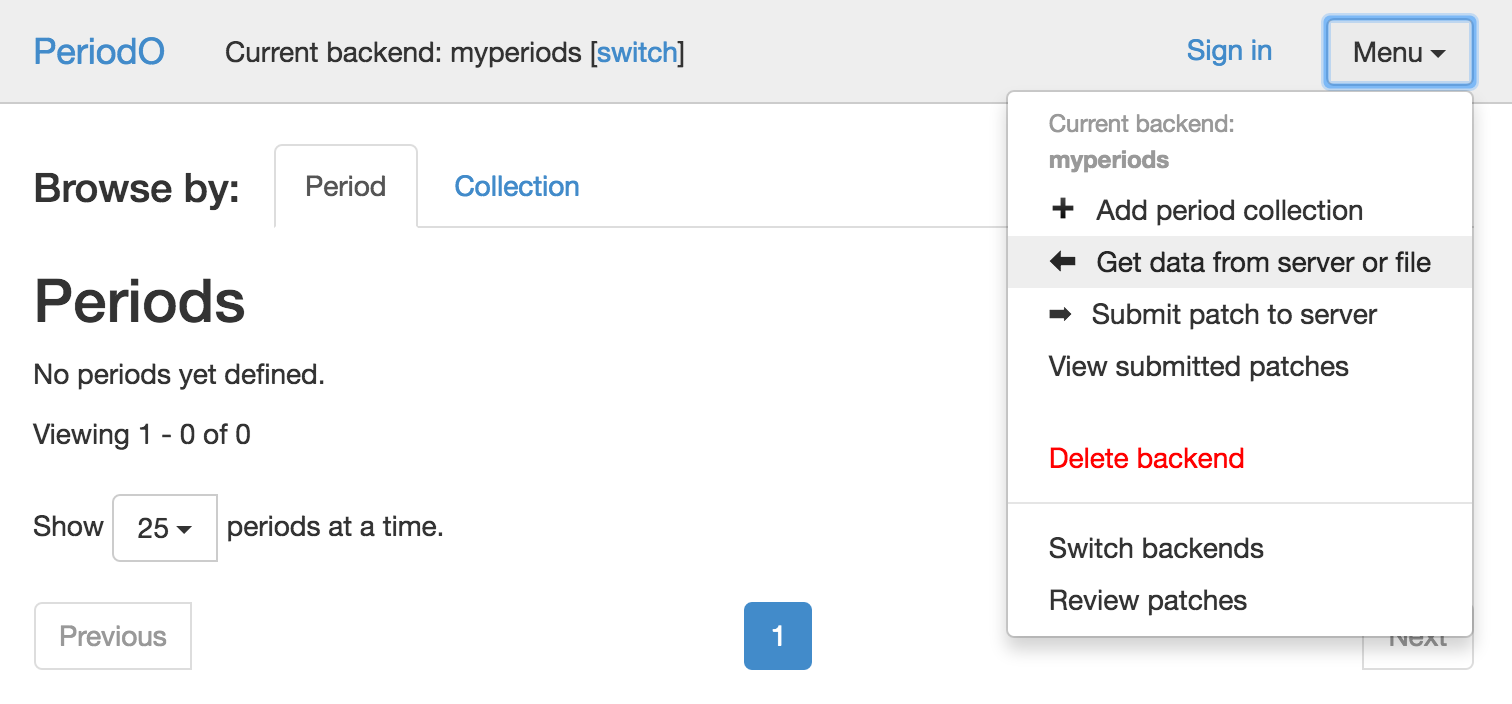The height and width of the screenshot is (704, 1512).
Task: Expand the Show count selector arrow
Action: (x=183, y=529)
